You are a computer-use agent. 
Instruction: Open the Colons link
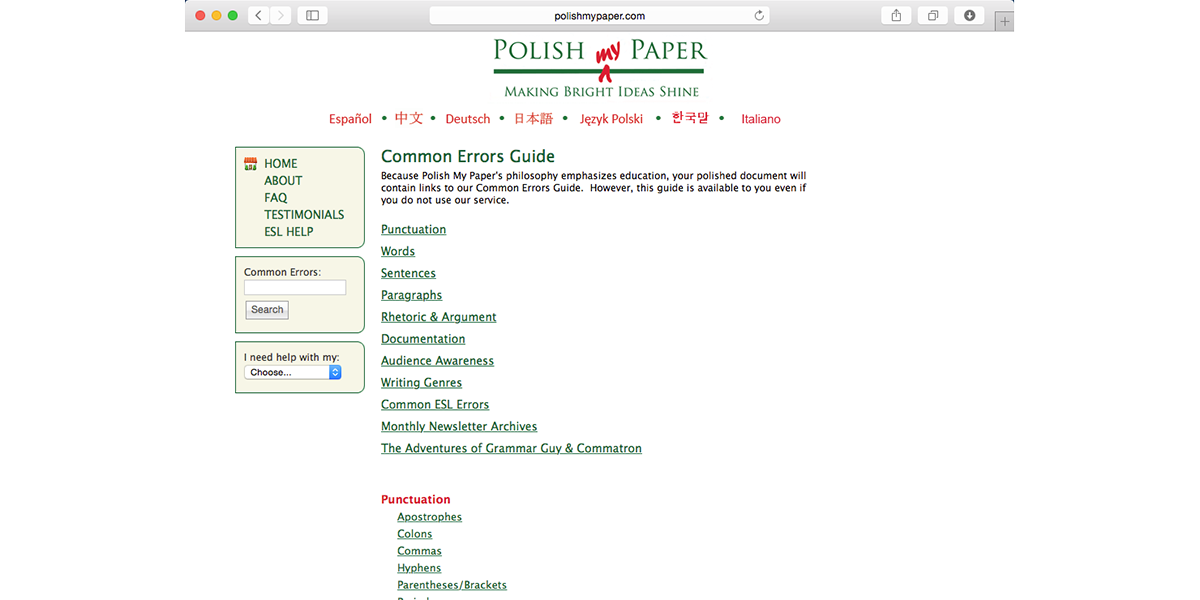415,535
